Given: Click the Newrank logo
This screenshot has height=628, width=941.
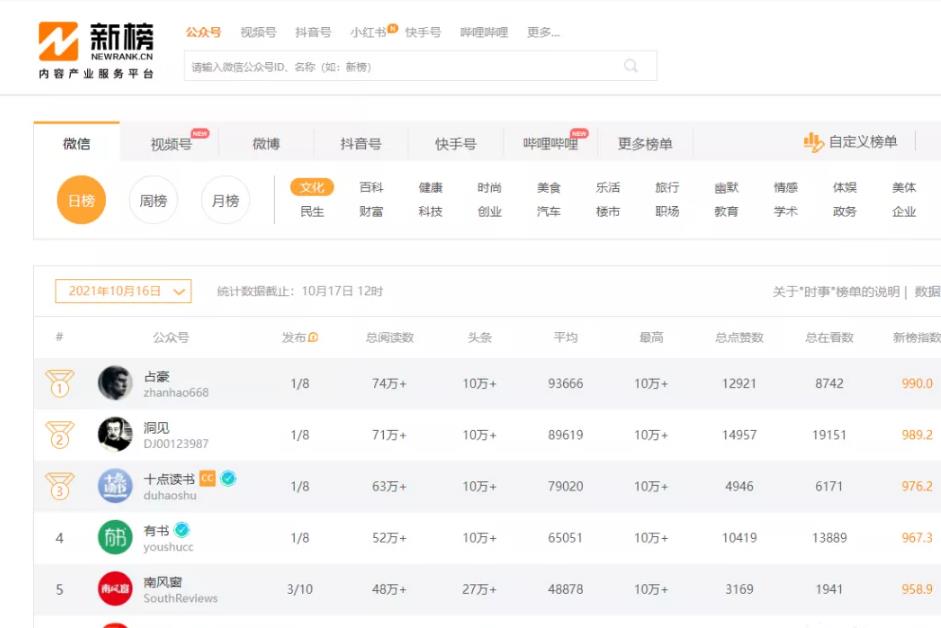Looking at the screenshot, I should tap(96, 50).
